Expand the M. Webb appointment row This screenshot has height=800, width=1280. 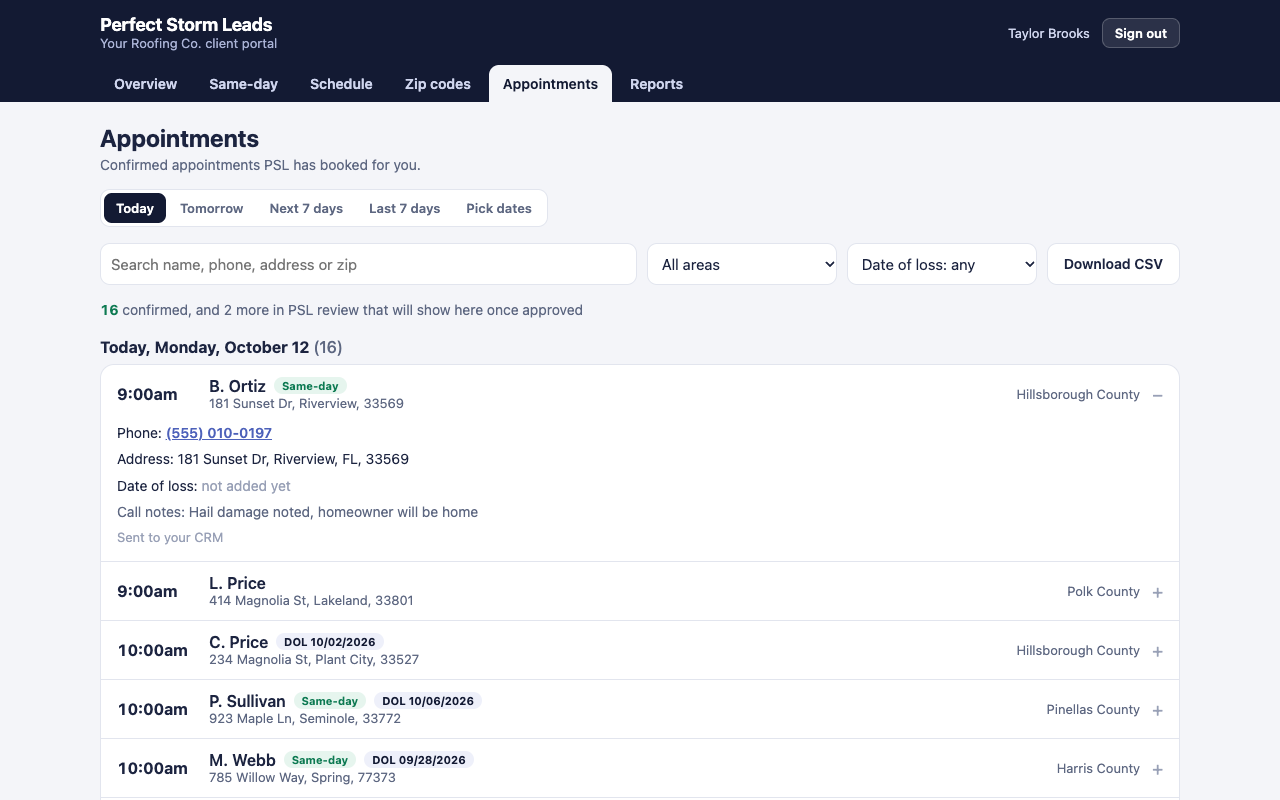[1157, 769]
